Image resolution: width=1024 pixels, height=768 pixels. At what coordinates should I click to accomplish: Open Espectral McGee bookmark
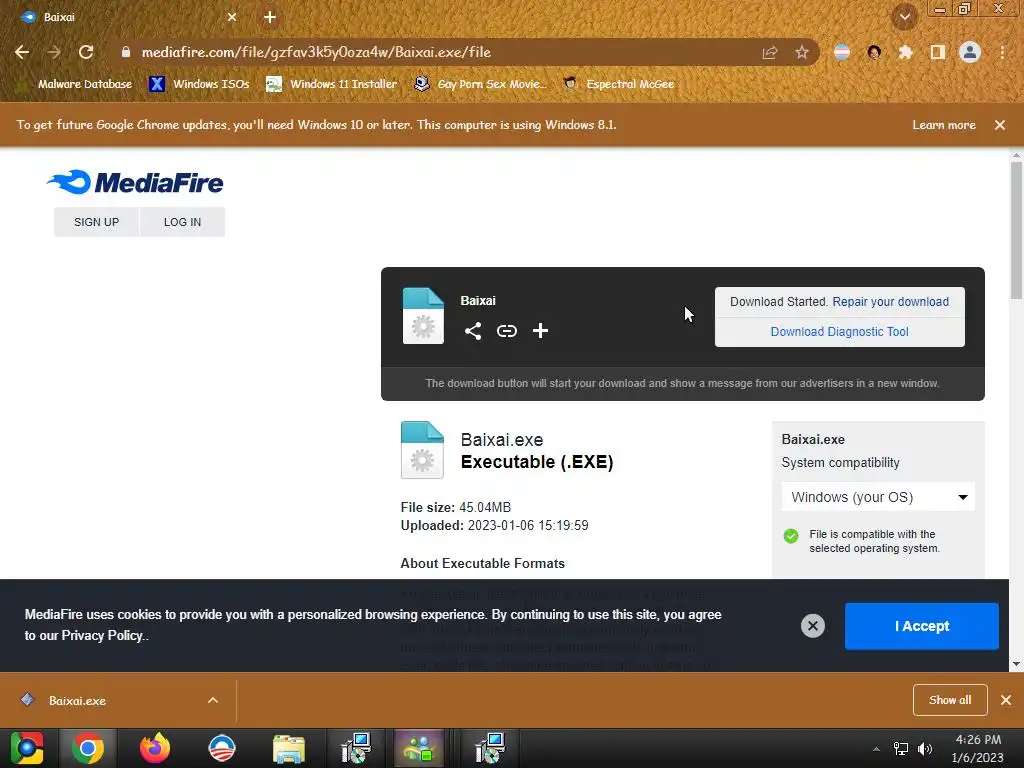pos(619,84)
